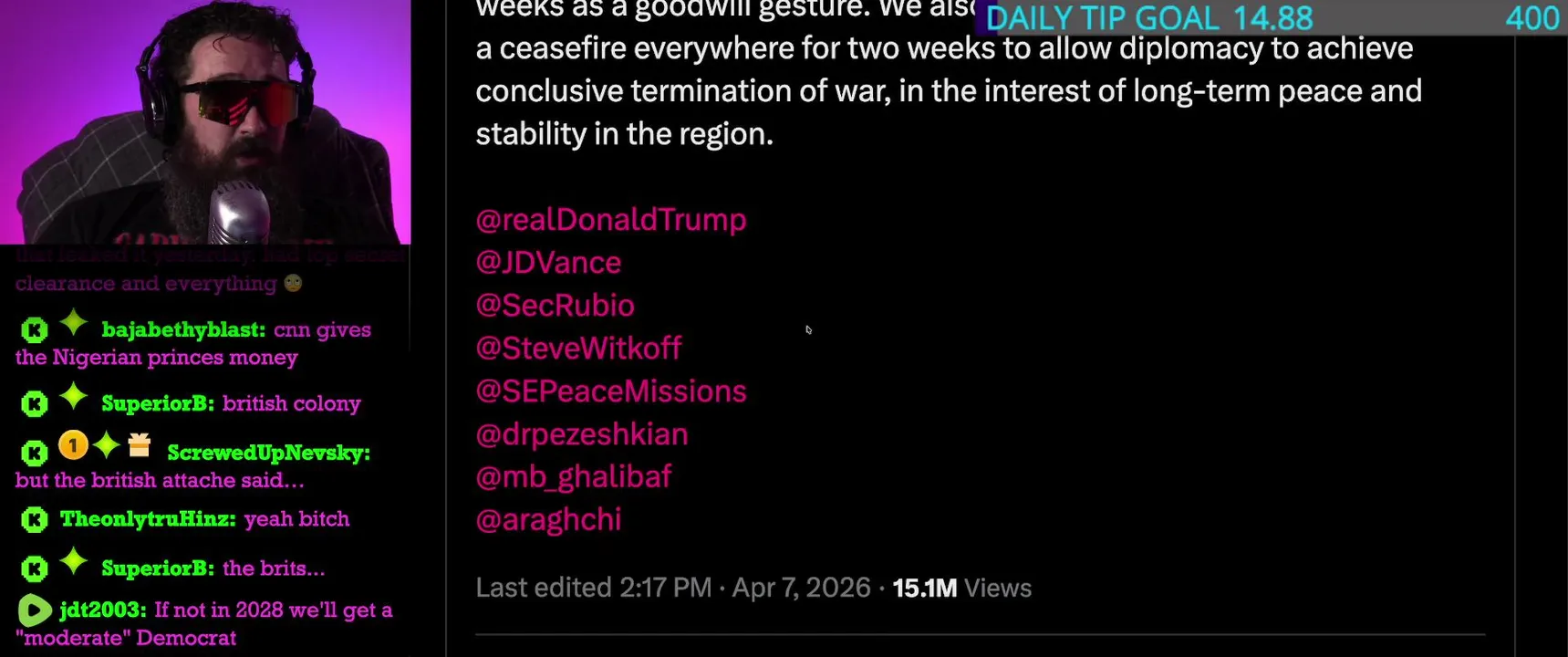Screen dimensions: 1568x657
Task: Click the Kick badge beside bajabethyblast
Action: 34,330
